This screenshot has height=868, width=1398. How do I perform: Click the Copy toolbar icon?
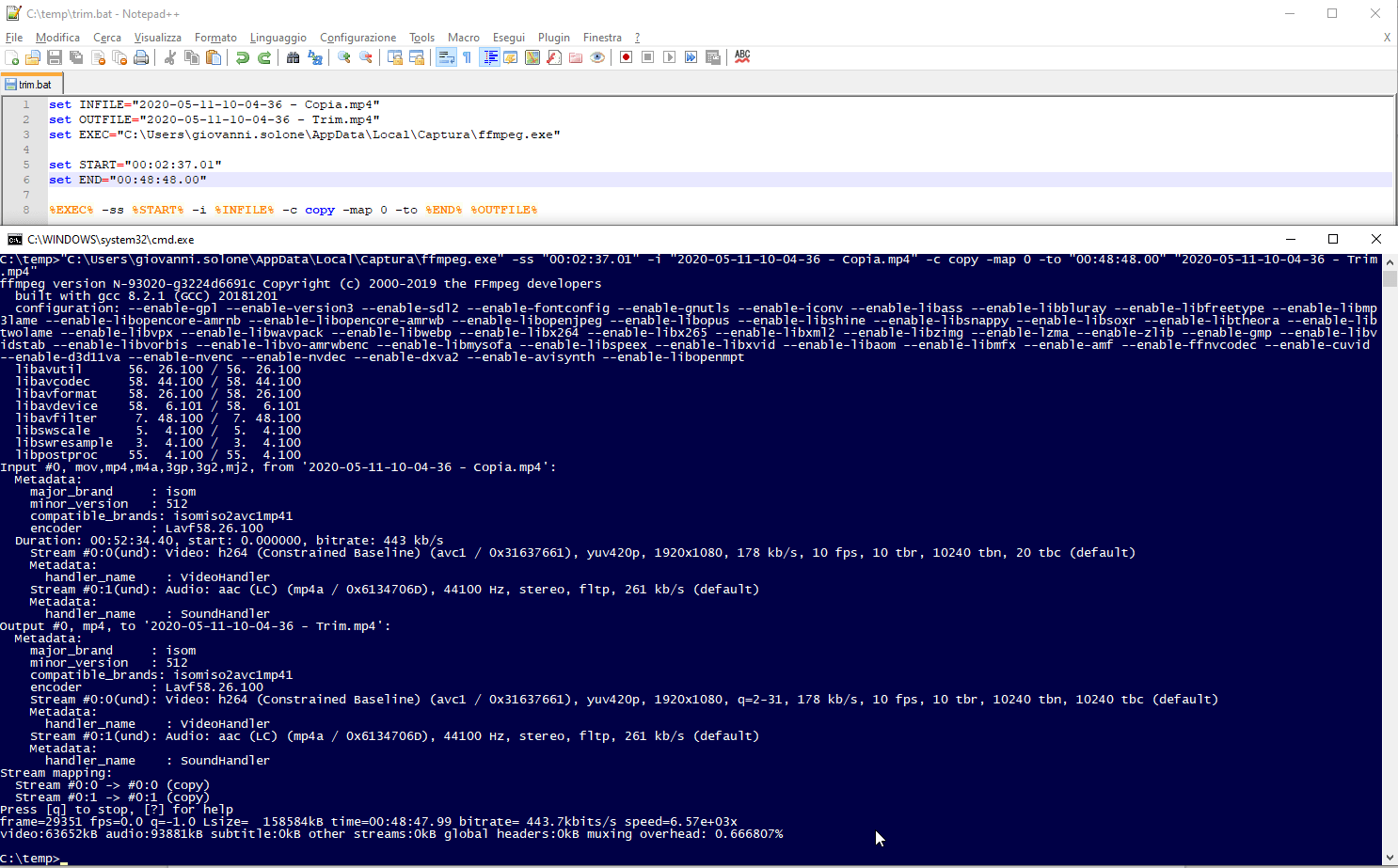pyautogui.click(x=192, y=57)
